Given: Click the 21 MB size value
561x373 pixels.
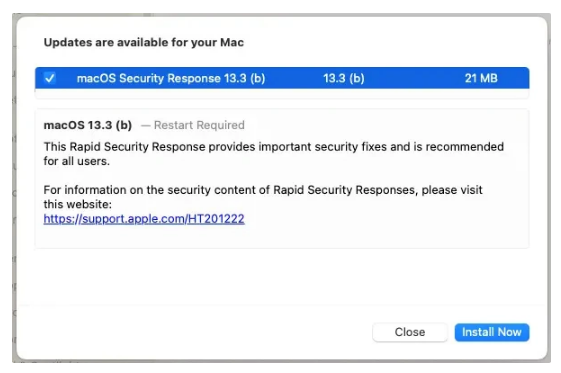Looking at the screenshot, I should (x=481, y=78).
